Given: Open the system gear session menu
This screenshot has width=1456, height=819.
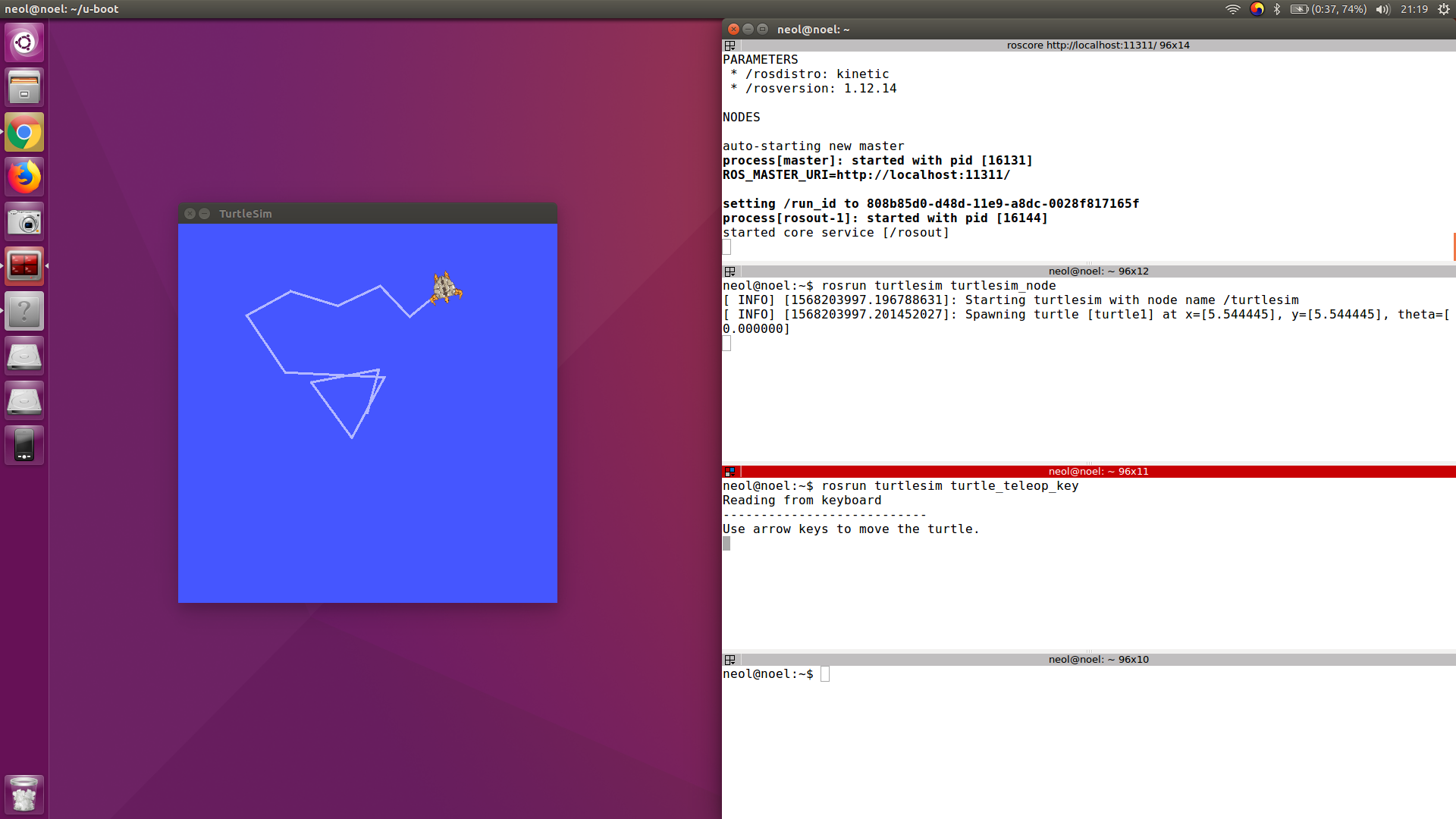Looking at the screenshot, I should click(1444, 9).
